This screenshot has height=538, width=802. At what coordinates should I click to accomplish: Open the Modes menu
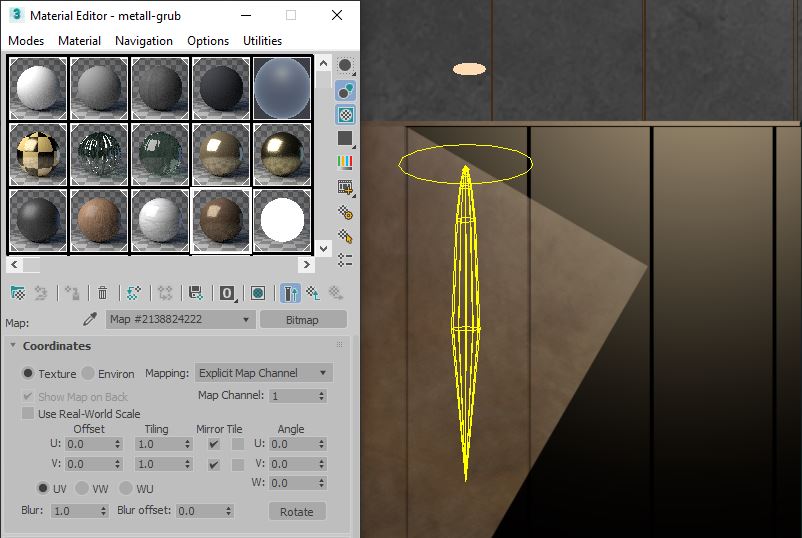click(26, 41)
